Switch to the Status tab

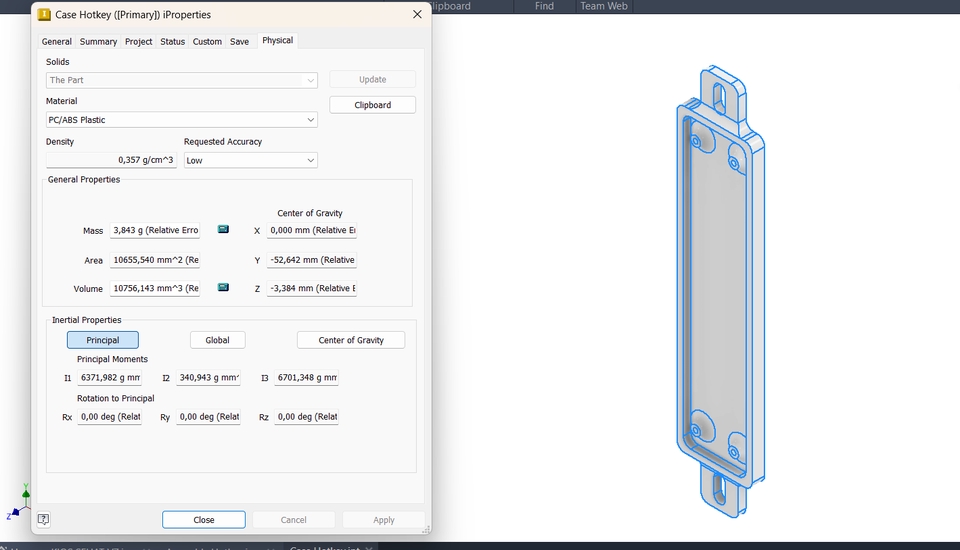click(x=173, y=42)
